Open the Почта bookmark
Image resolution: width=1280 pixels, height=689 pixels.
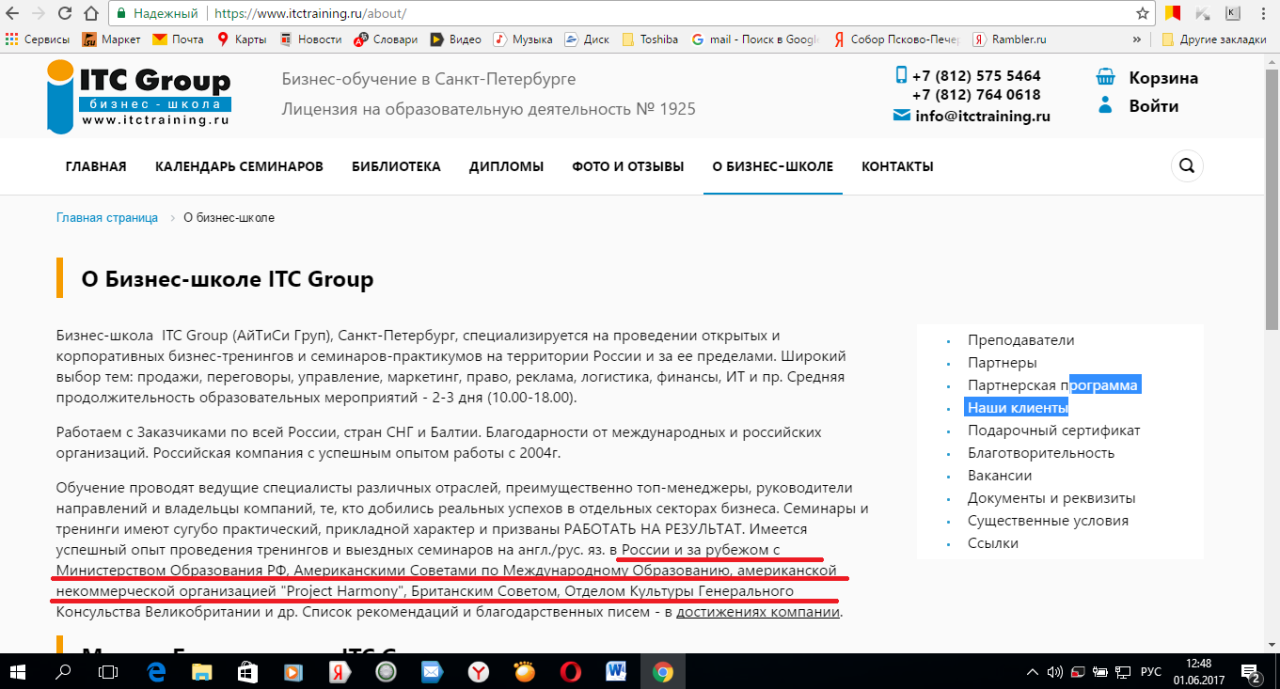coord(178,40)
